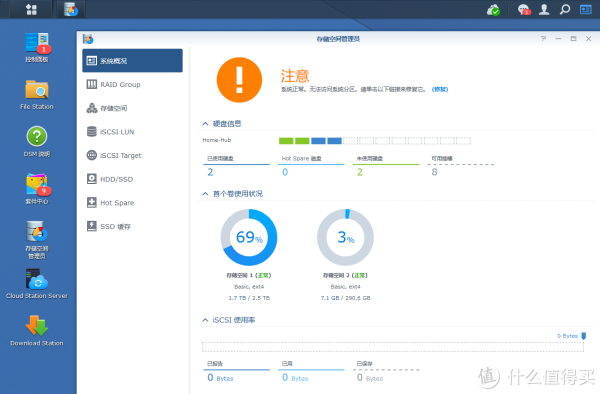Click the magnifier search icon in top bar
The height and width of the screenshot is (394, 600).
pos(565,10)
